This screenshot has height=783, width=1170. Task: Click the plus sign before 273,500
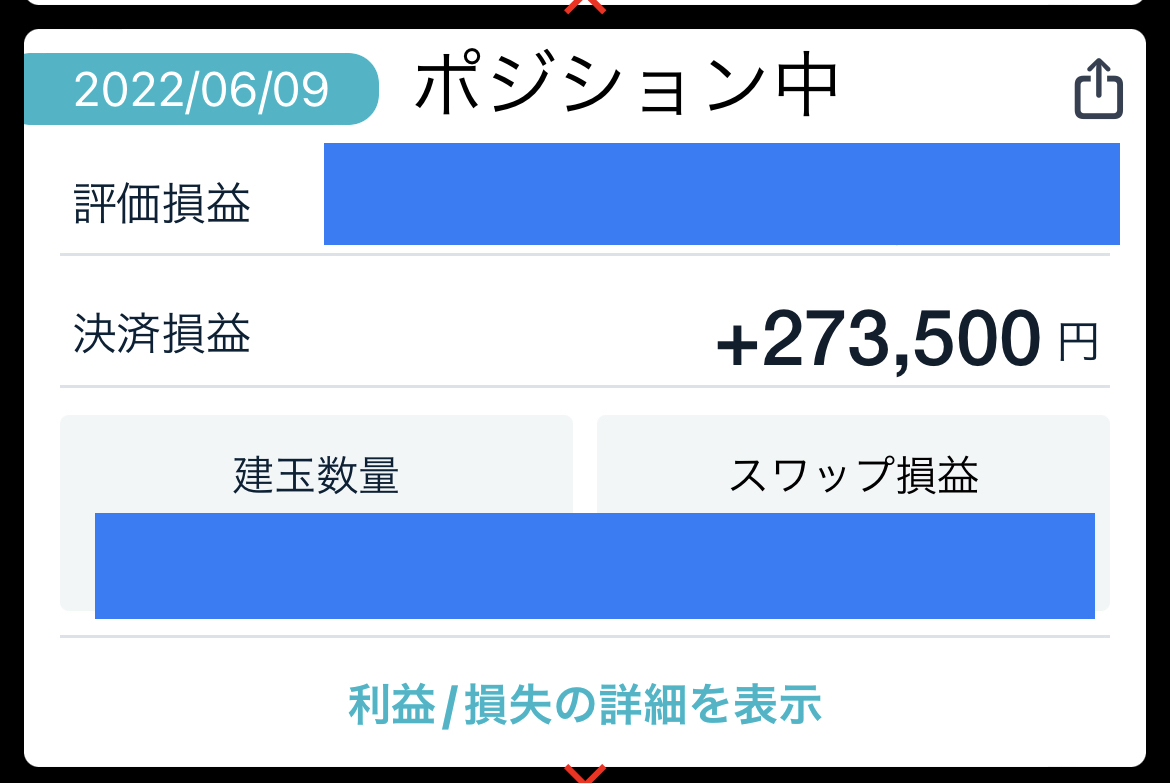[x=737, y=345]
